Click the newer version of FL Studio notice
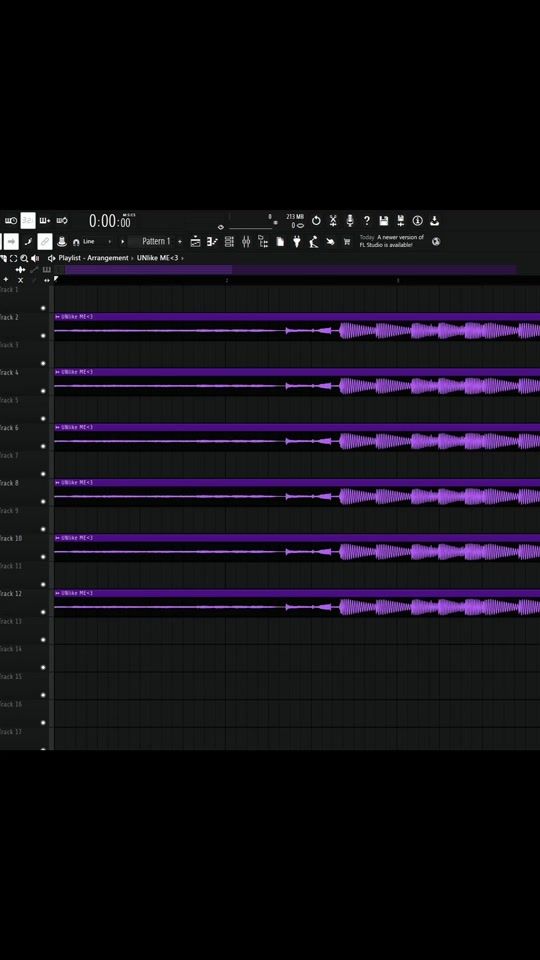 pos(392,241)
